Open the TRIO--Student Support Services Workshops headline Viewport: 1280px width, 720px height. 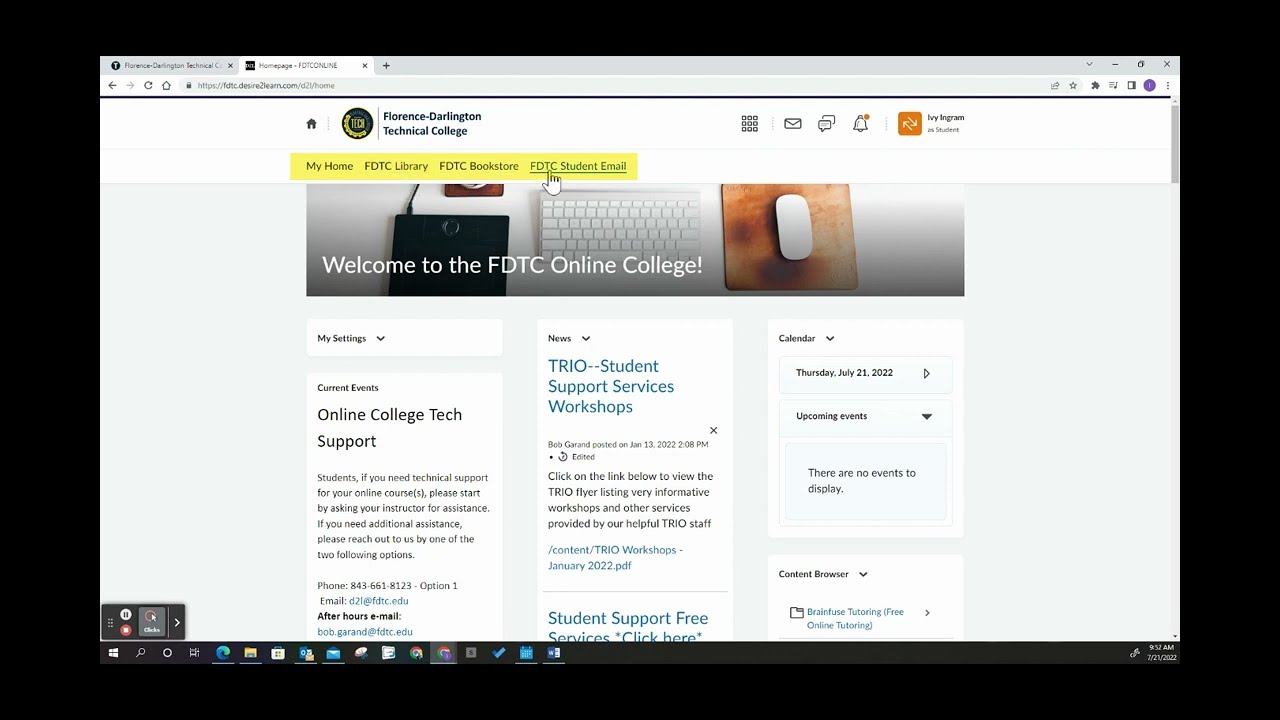click(611, 386)
